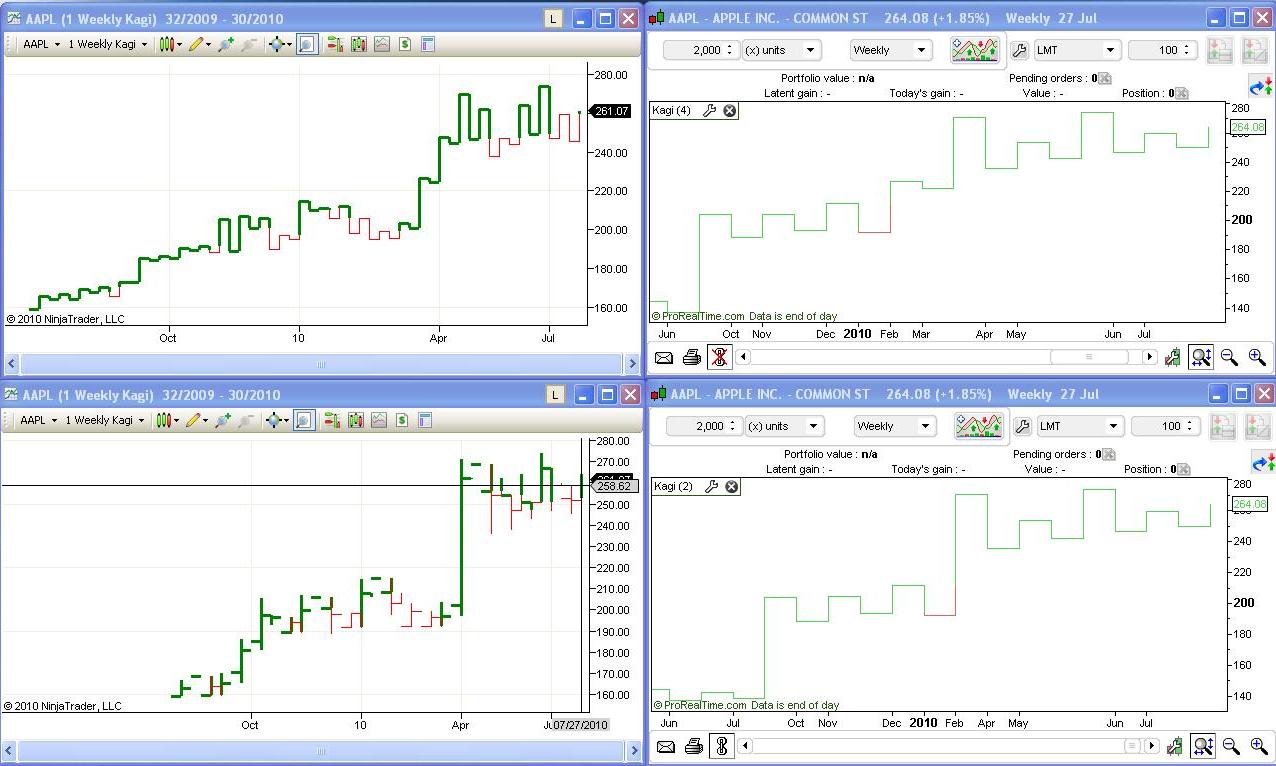This screenshot has width=1276, height=766.
Task: Click the Pending orders cancel button in top ProRealTime window
Action: 1105,78
